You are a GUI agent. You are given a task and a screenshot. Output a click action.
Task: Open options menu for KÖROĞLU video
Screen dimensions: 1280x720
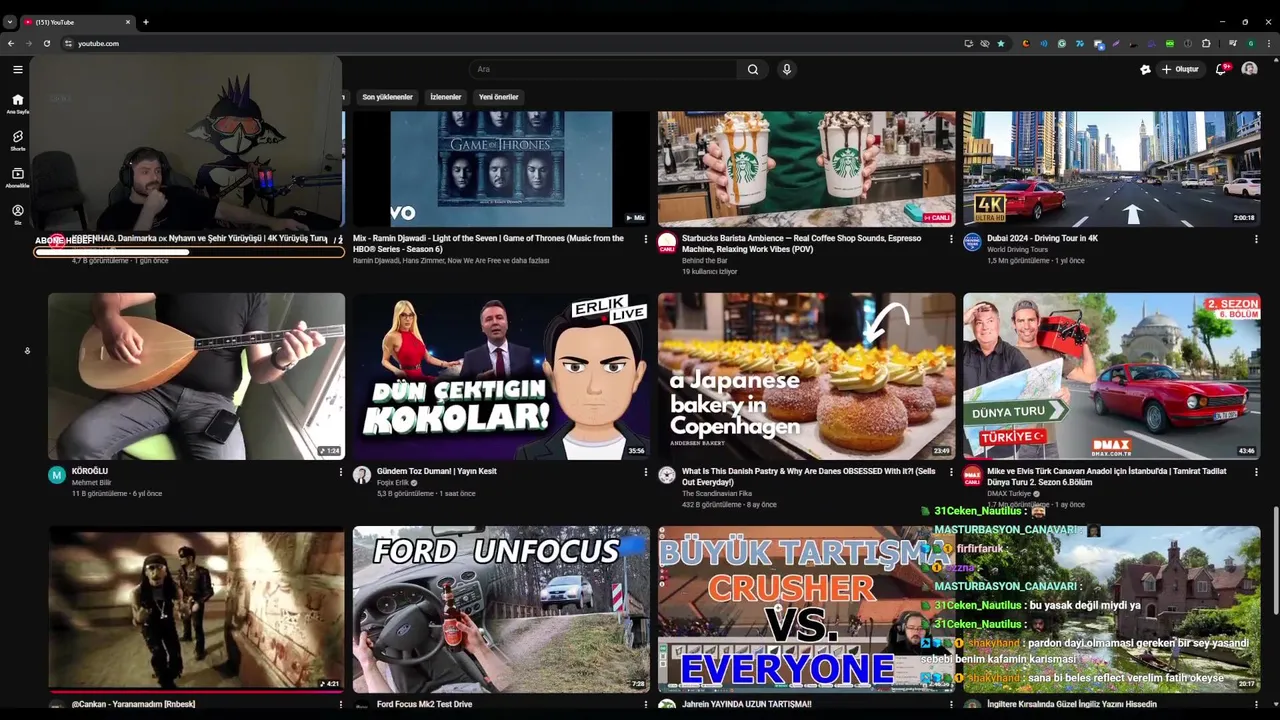point(340,472)
